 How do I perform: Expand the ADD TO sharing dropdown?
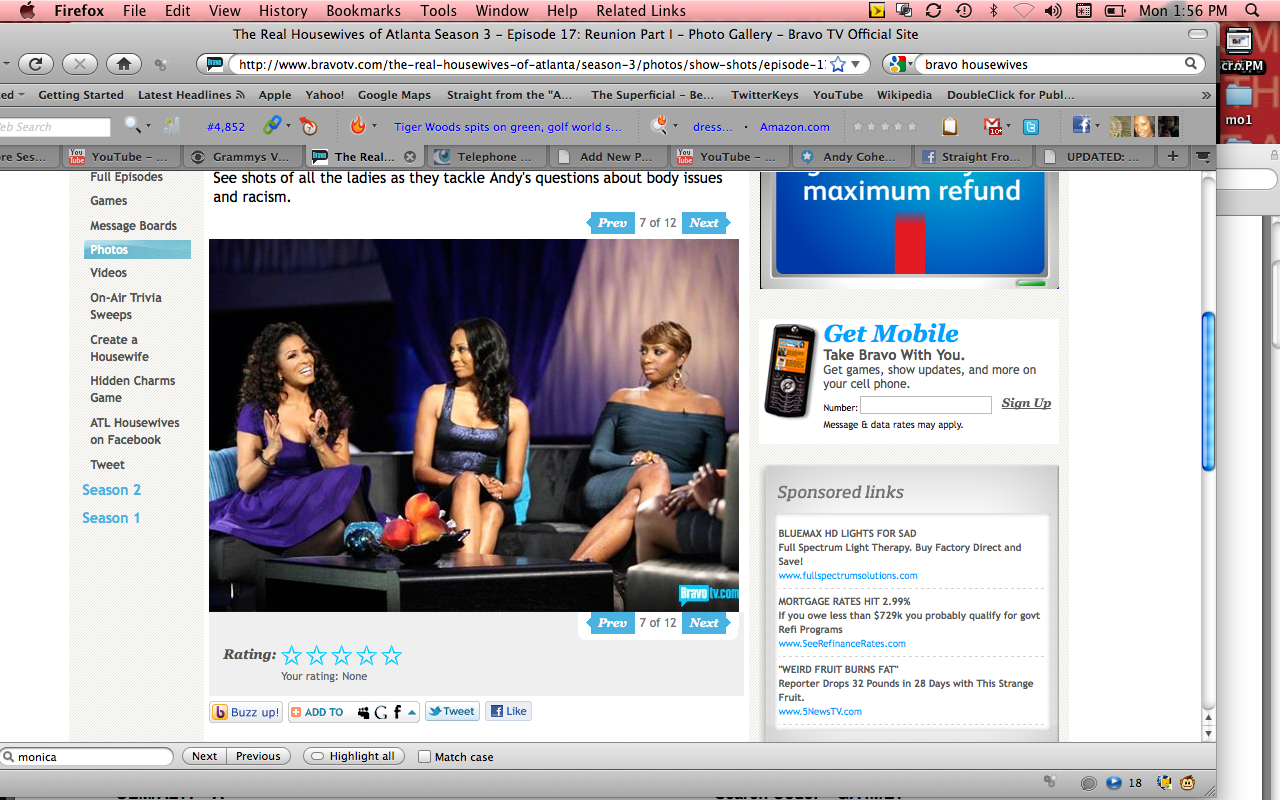[411, 712]
